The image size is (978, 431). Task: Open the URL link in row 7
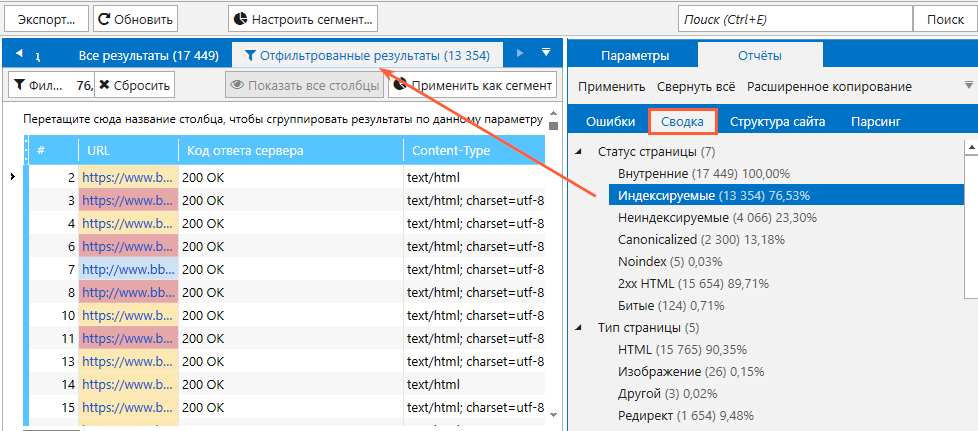tap(129, 269)
